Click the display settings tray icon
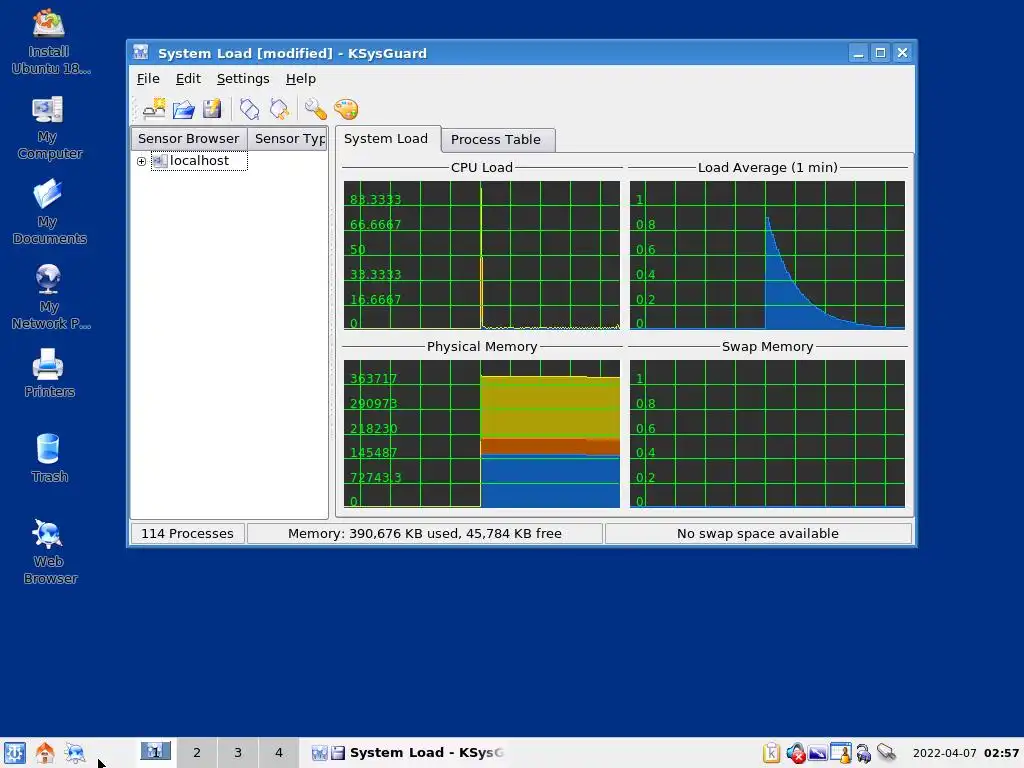Image resolution: width=1024 pixels, height=768 pixels. (x=818, y=753)
